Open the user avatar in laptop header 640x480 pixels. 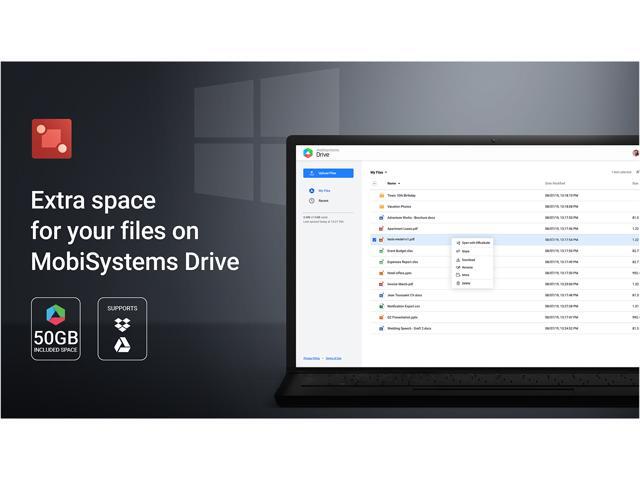(x=636, y=153)
